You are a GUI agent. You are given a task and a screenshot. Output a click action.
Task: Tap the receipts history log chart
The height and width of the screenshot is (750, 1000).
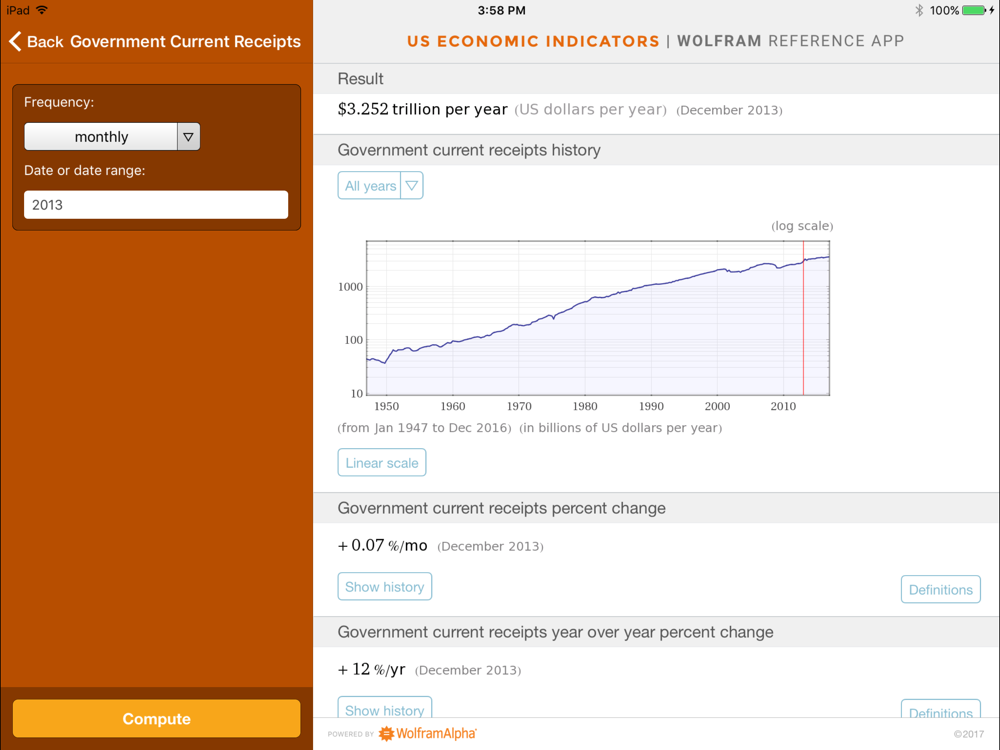tap(598, 318)
